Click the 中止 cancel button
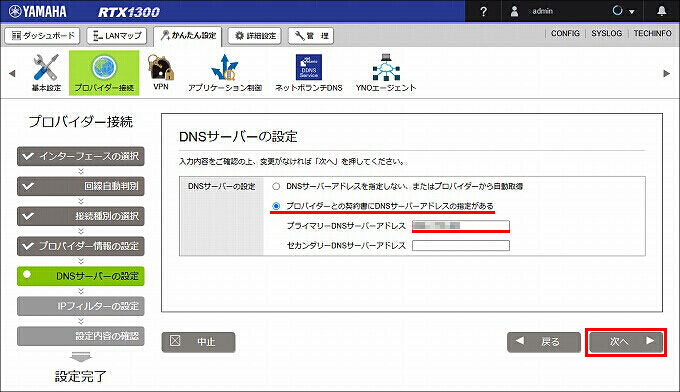Image resolution: width=680 pixels, height=392 pixels. click(x=199, y=342)
